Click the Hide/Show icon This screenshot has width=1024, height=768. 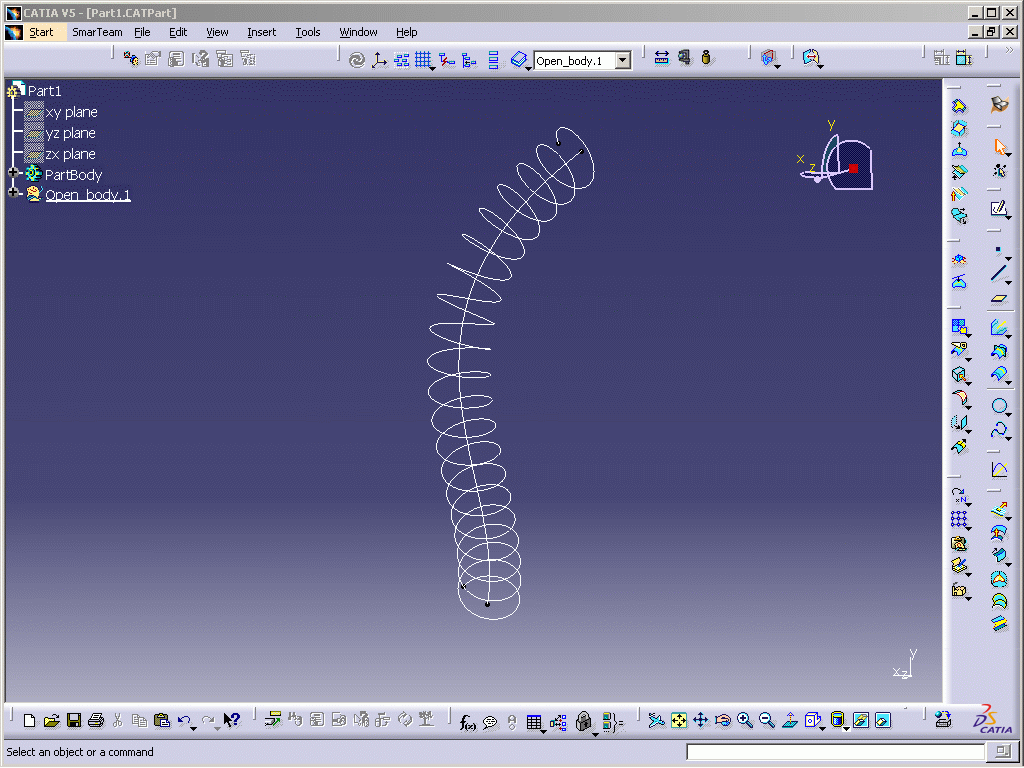pos(861,720)
